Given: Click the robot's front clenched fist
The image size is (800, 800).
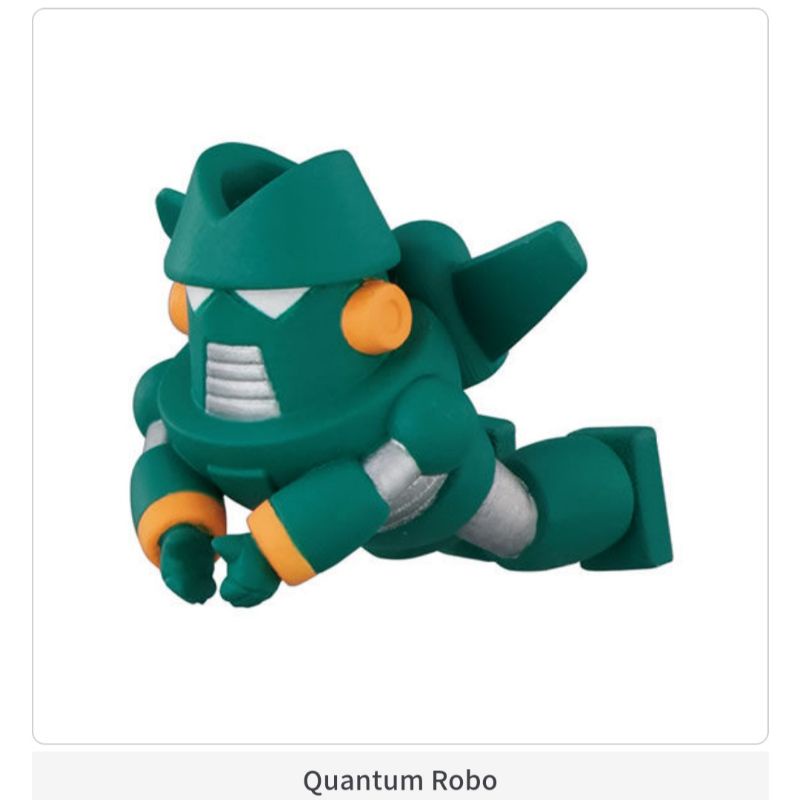Looking at the screenshot, I should click(242, 572).
